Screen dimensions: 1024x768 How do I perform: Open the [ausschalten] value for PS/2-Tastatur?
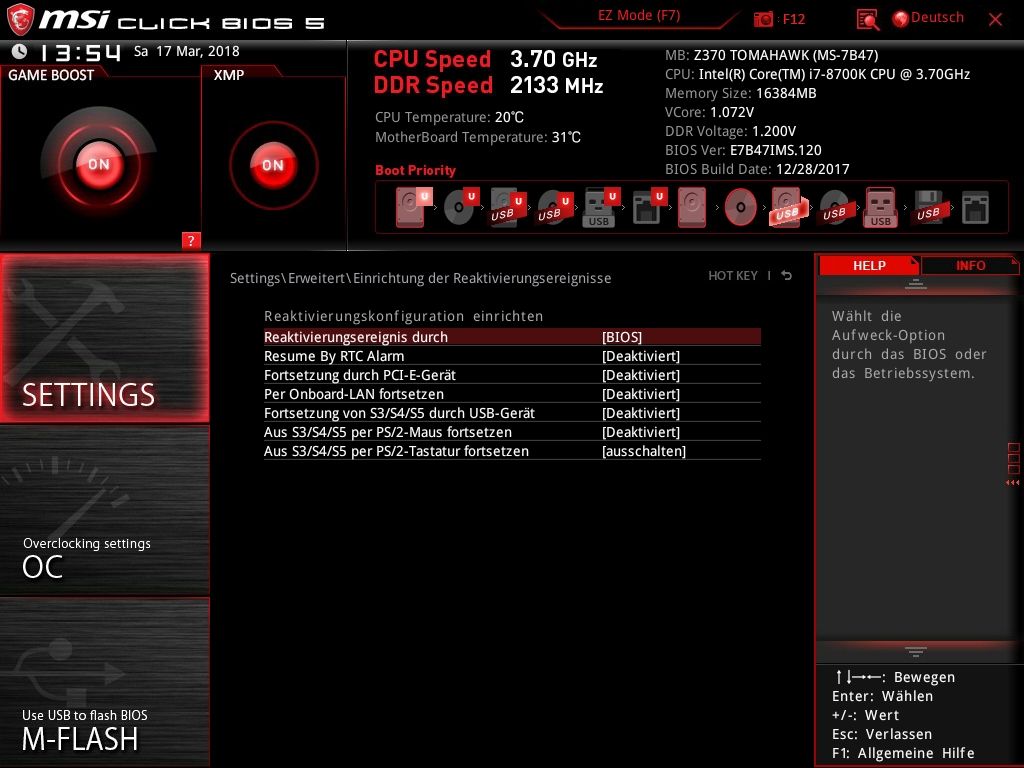tap(644, 451)
